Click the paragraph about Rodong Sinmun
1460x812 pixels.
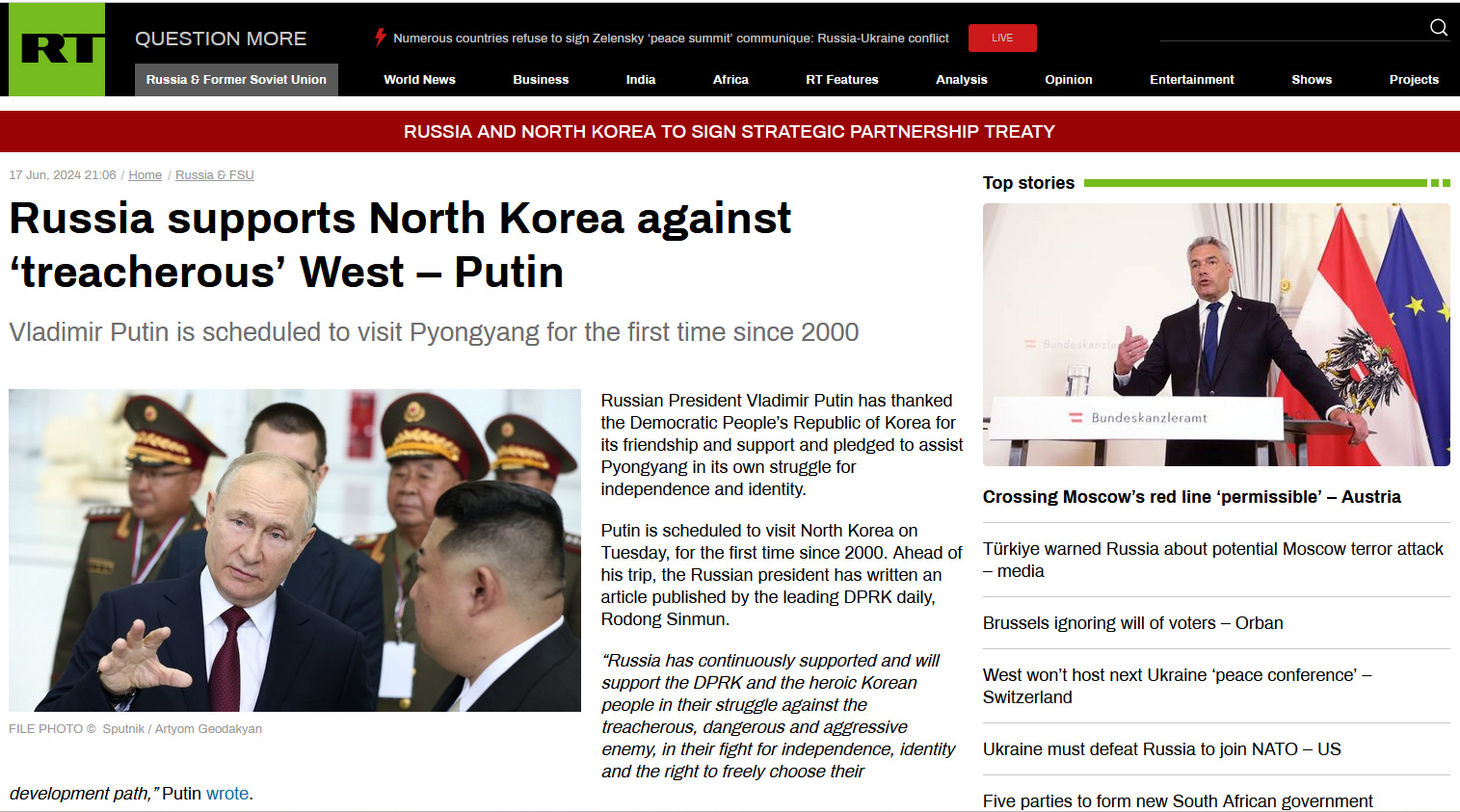click(782, 575)
